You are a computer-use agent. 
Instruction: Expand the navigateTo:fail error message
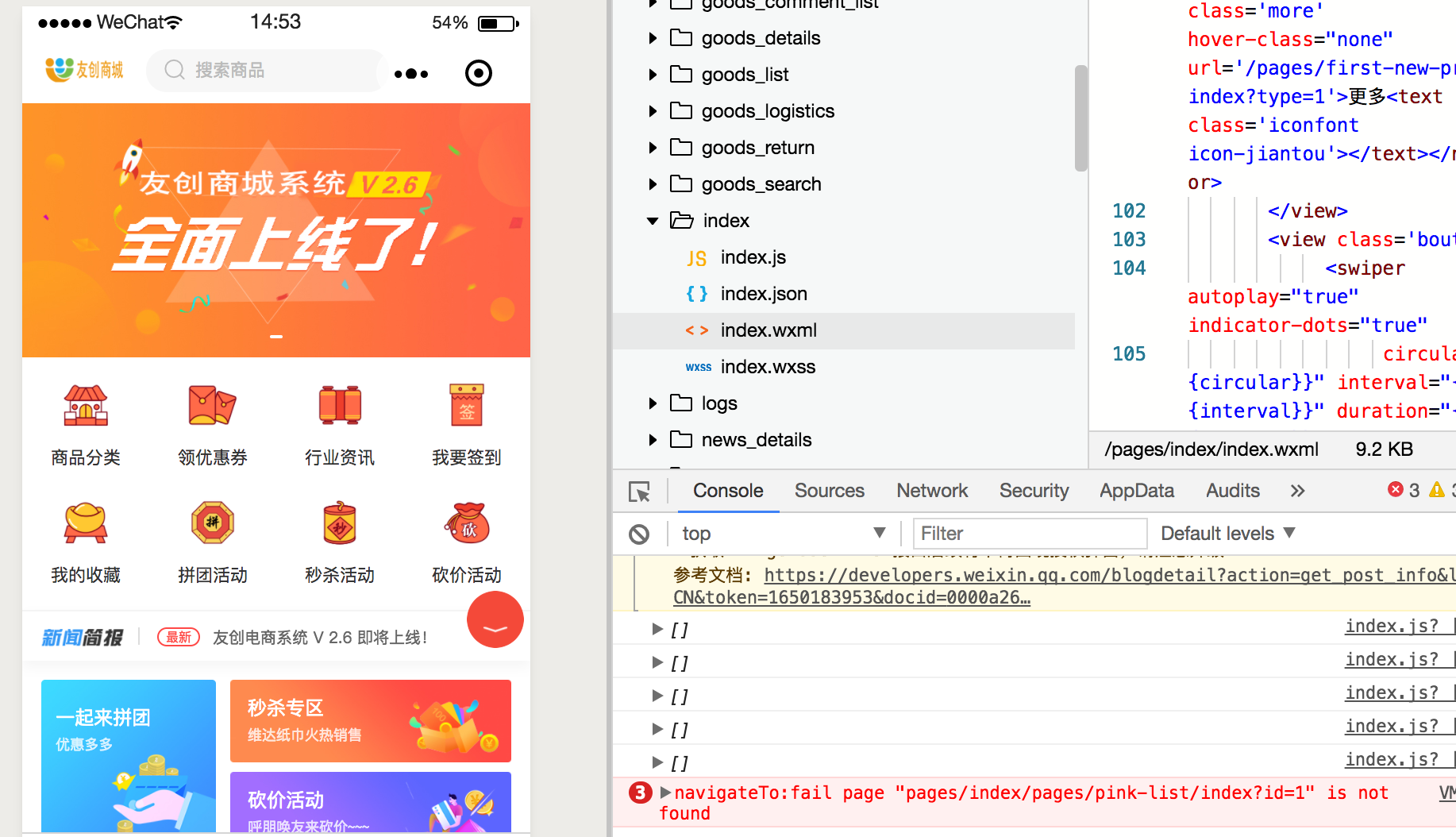(x=665, y=793)
